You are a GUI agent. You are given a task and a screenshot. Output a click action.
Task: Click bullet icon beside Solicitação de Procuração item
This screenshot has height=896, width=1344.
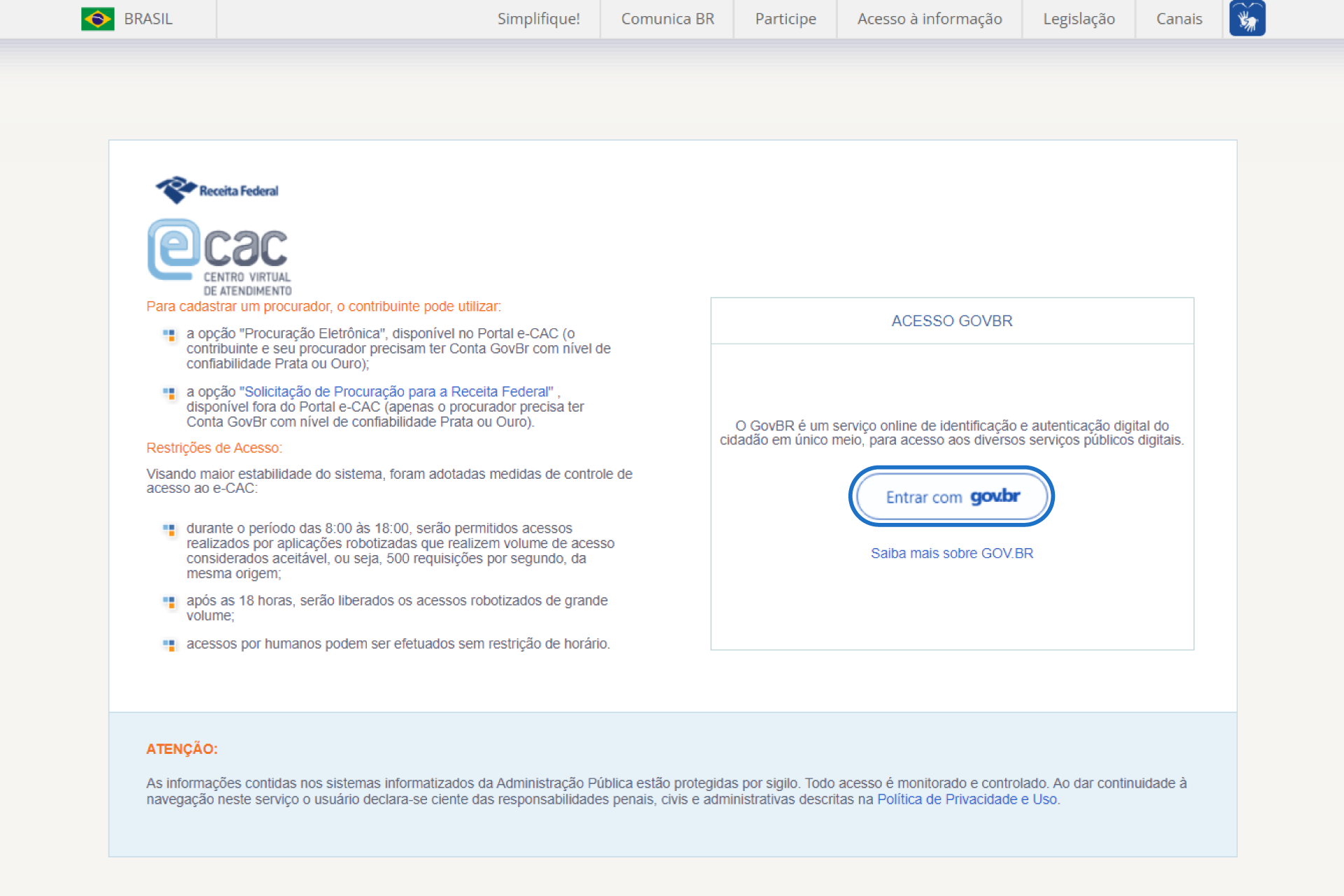[x=169, y=393]
